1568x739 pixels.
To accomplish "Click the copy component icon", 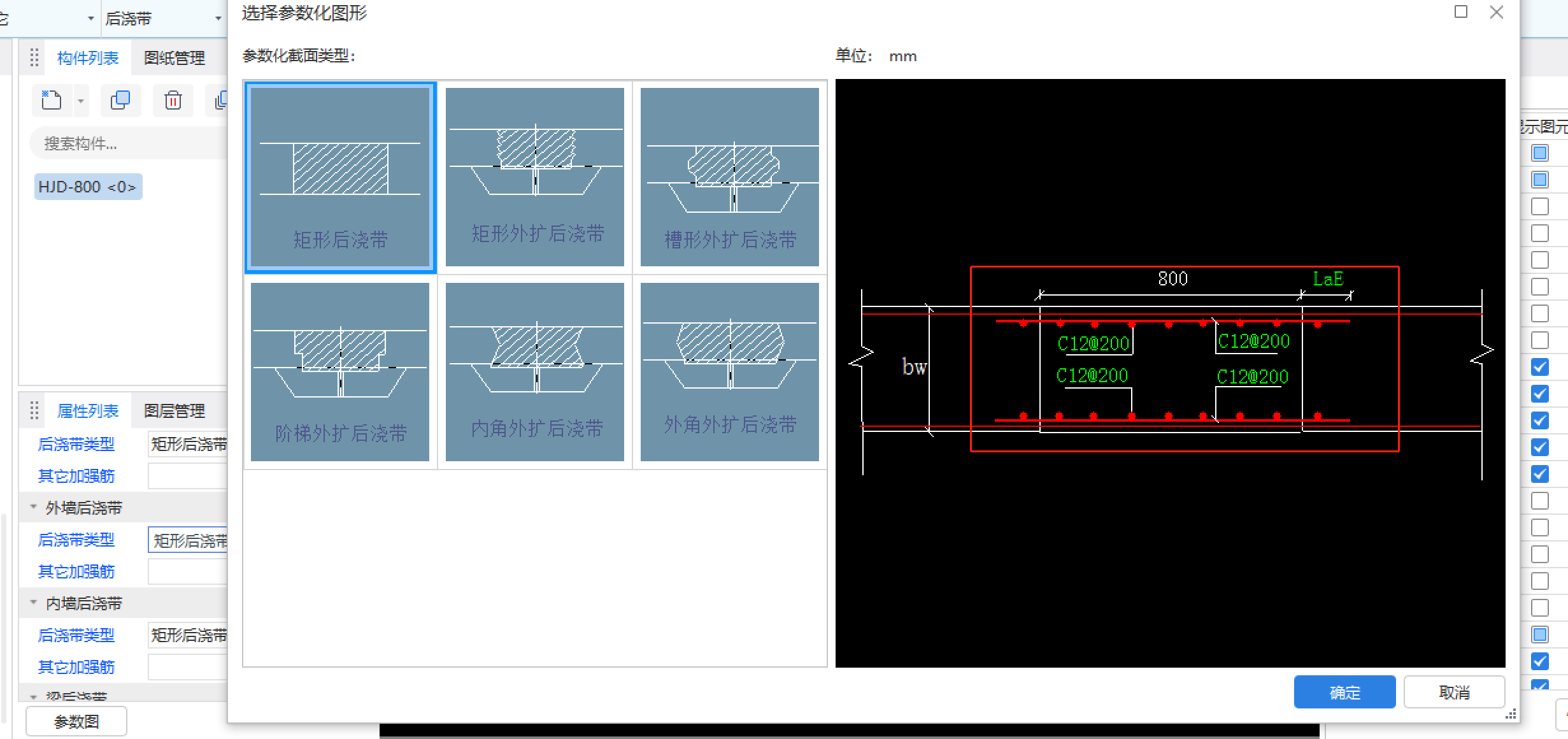I will (120, 101).
